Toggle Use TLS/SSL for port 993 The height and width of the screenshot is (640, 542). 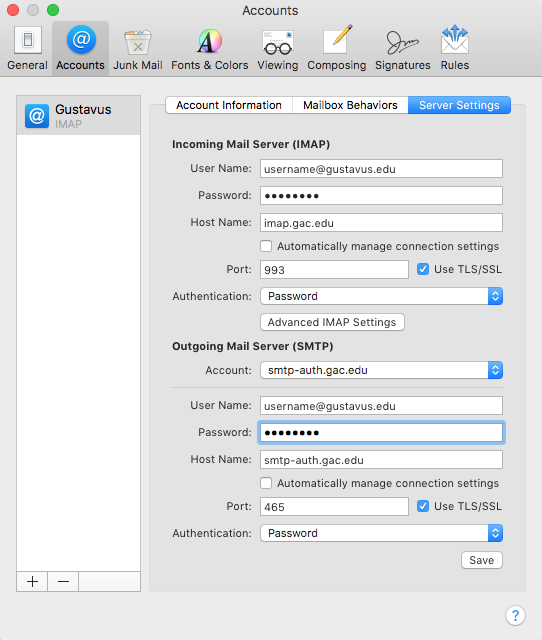point(423,269)
